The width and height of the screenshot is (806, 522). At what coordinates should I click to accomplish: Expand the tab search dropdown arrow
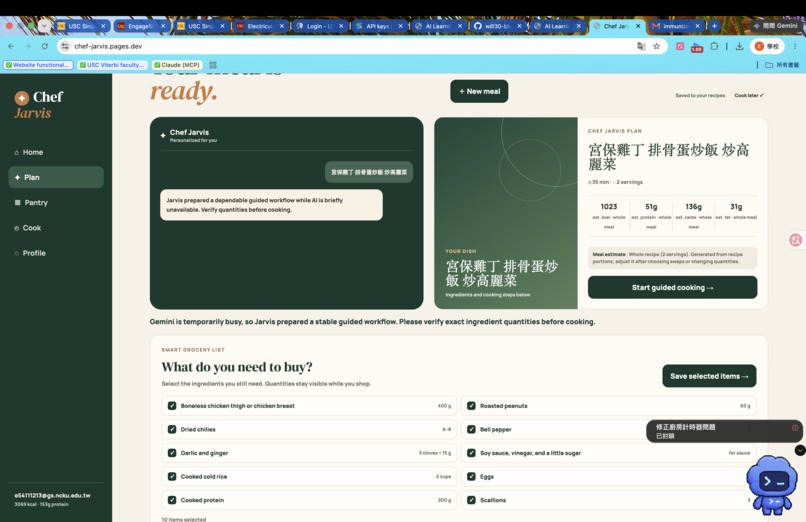click(44, 26)
